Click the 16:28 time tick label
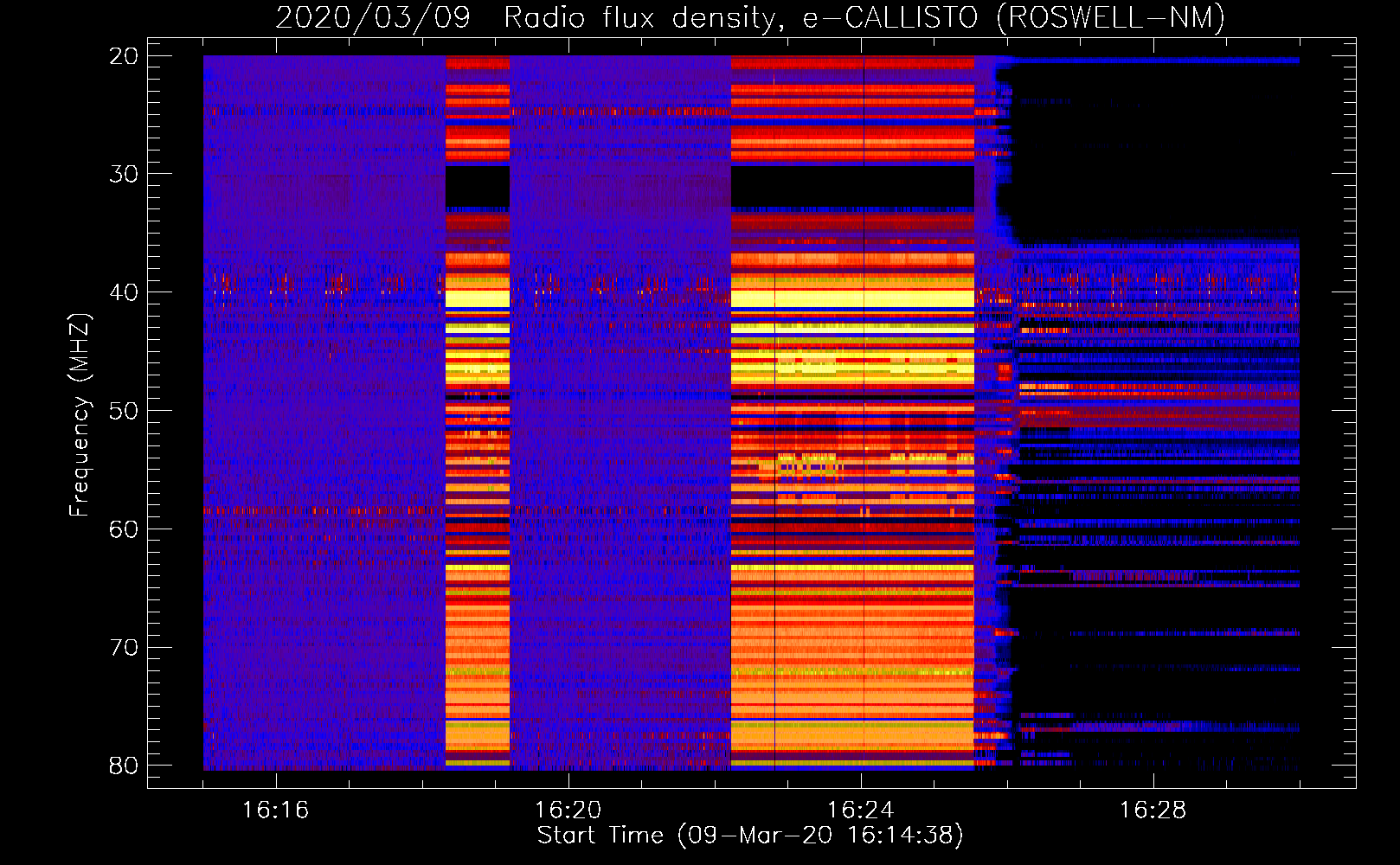Image resolution: width=1400 pixels, height=865 pixels. 1153,811
